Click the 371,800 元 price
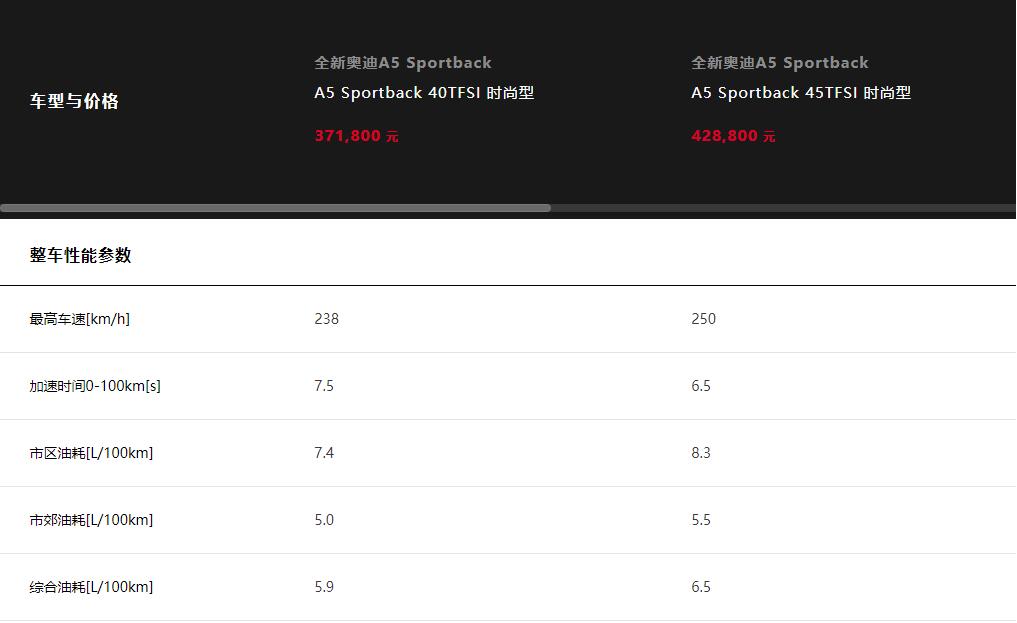The height and width of the screenshot is (623, 1017). (356, 135)
